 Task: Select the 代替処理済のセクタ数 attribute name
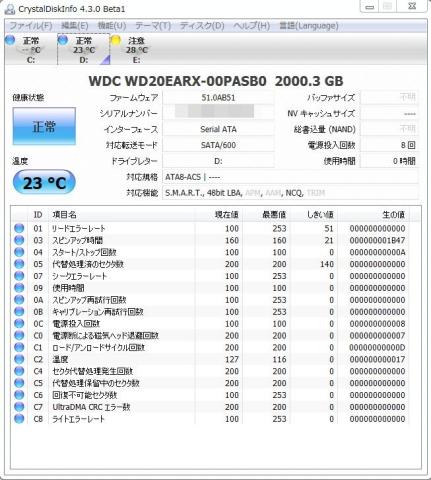tap(88, 264)
